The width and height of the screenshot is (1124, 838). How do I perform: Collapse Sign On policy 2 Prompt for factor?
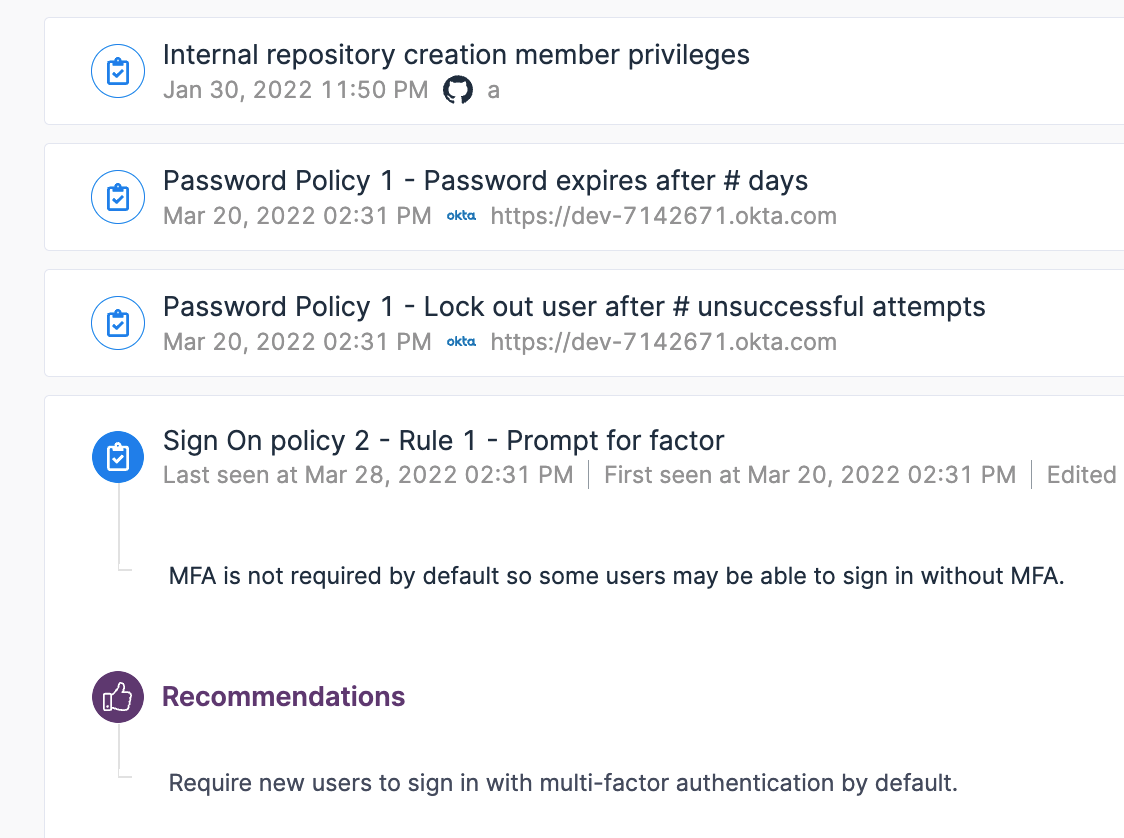(444, 440)
